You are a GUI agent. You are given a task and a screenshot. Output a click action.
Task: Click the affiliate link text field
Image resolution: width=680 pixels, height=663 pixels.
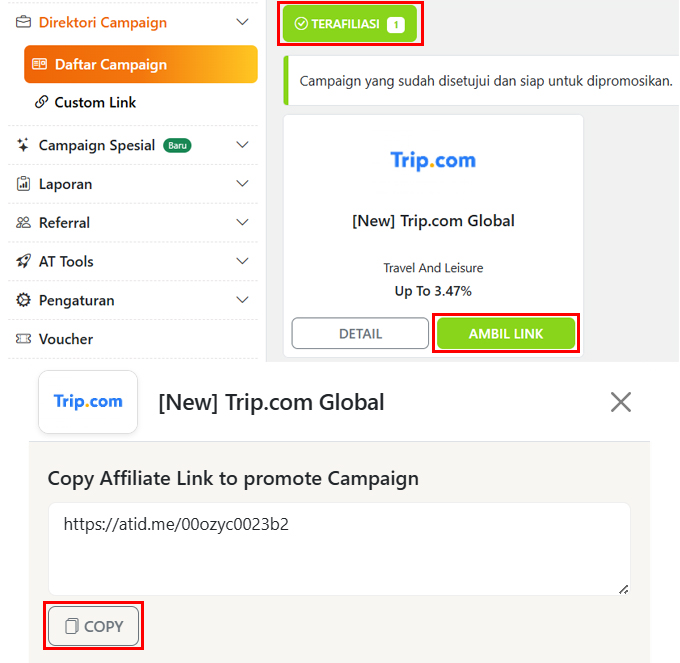point(339,548)
